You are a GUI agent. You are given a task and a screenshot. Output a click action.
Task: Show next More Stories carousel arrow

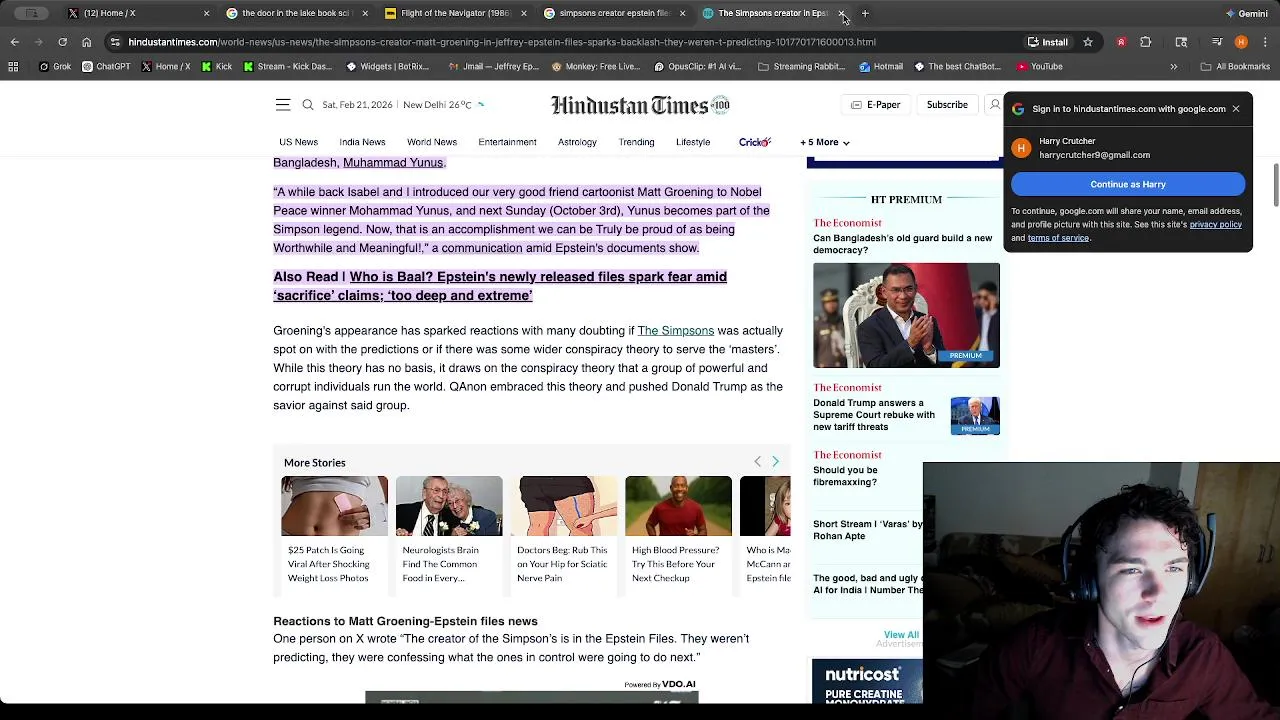click(775, 461)
